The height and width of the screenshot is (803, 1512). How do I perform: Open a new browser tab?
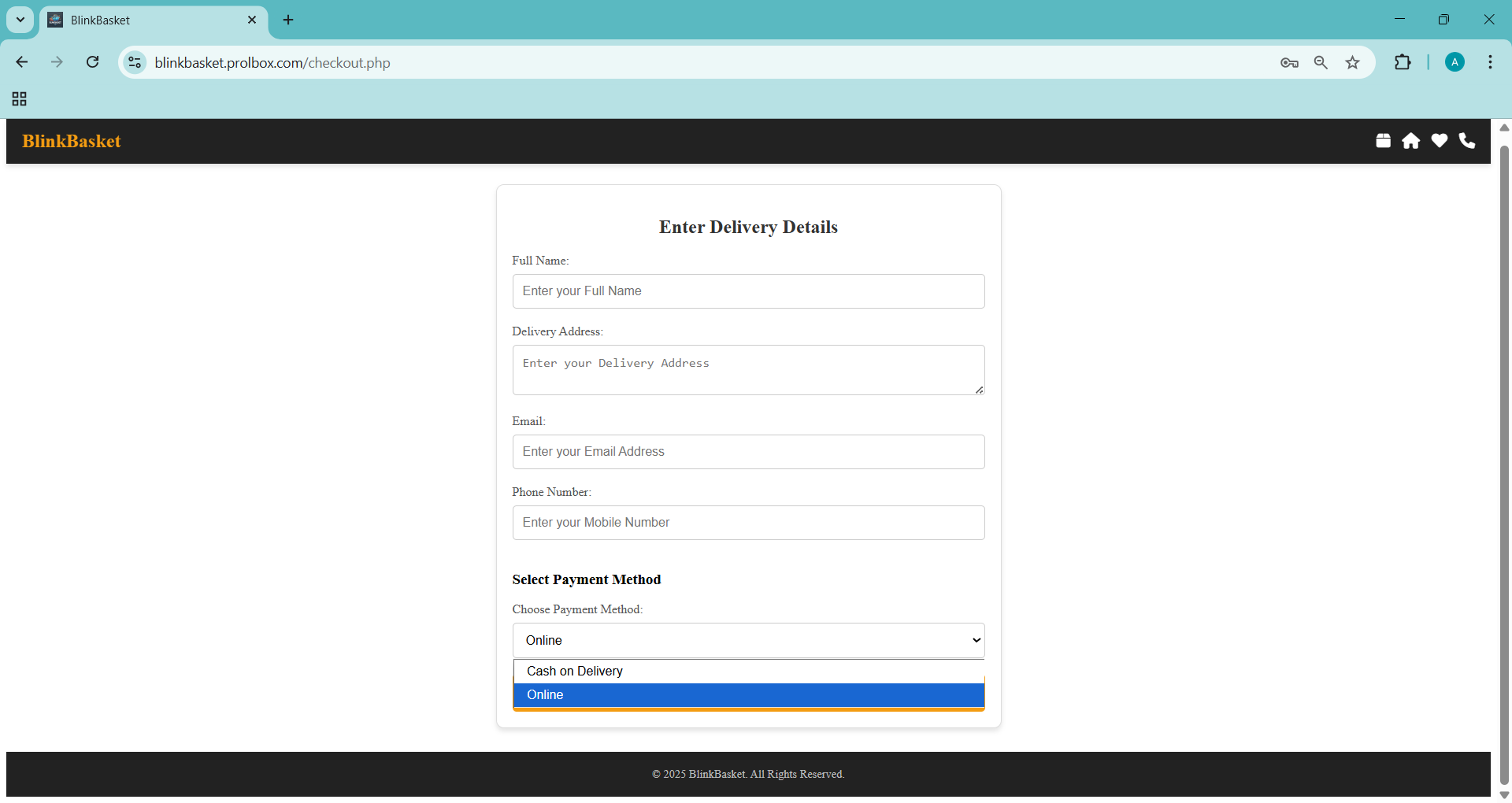(x=288, y=20)
